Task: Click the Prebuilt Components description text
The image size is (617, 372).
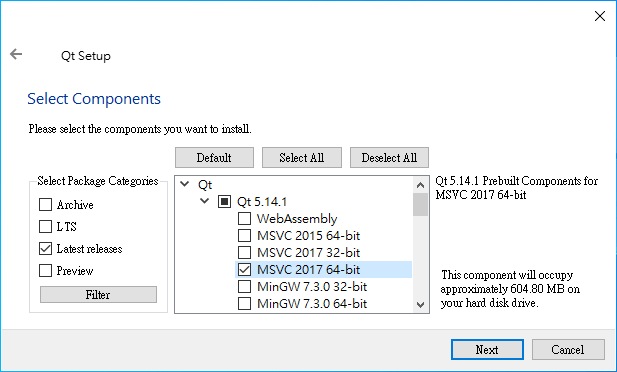Action: pos(517,188)
